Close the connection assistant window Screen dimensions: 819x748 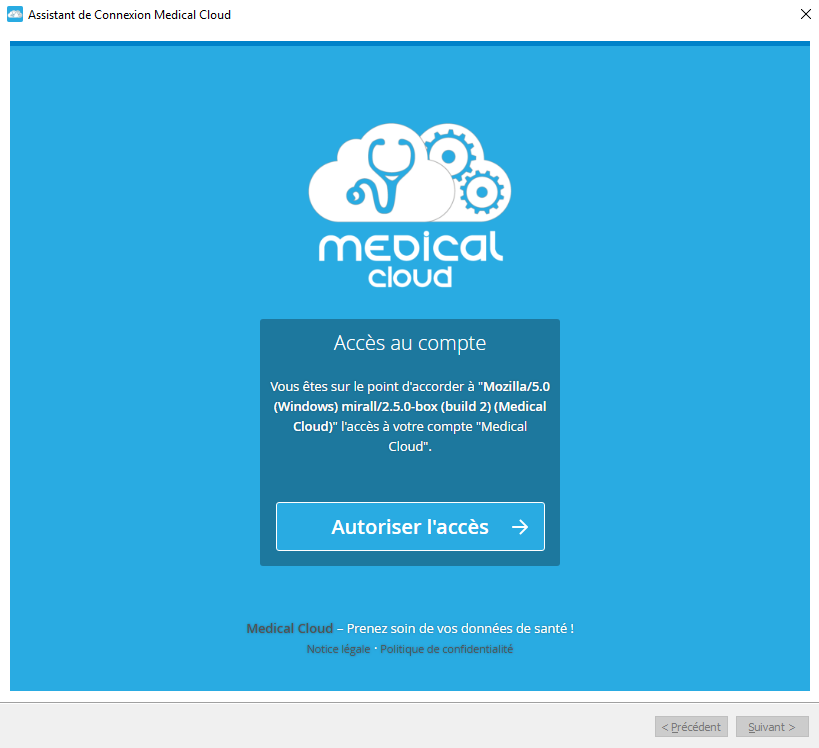pos(805,14)
